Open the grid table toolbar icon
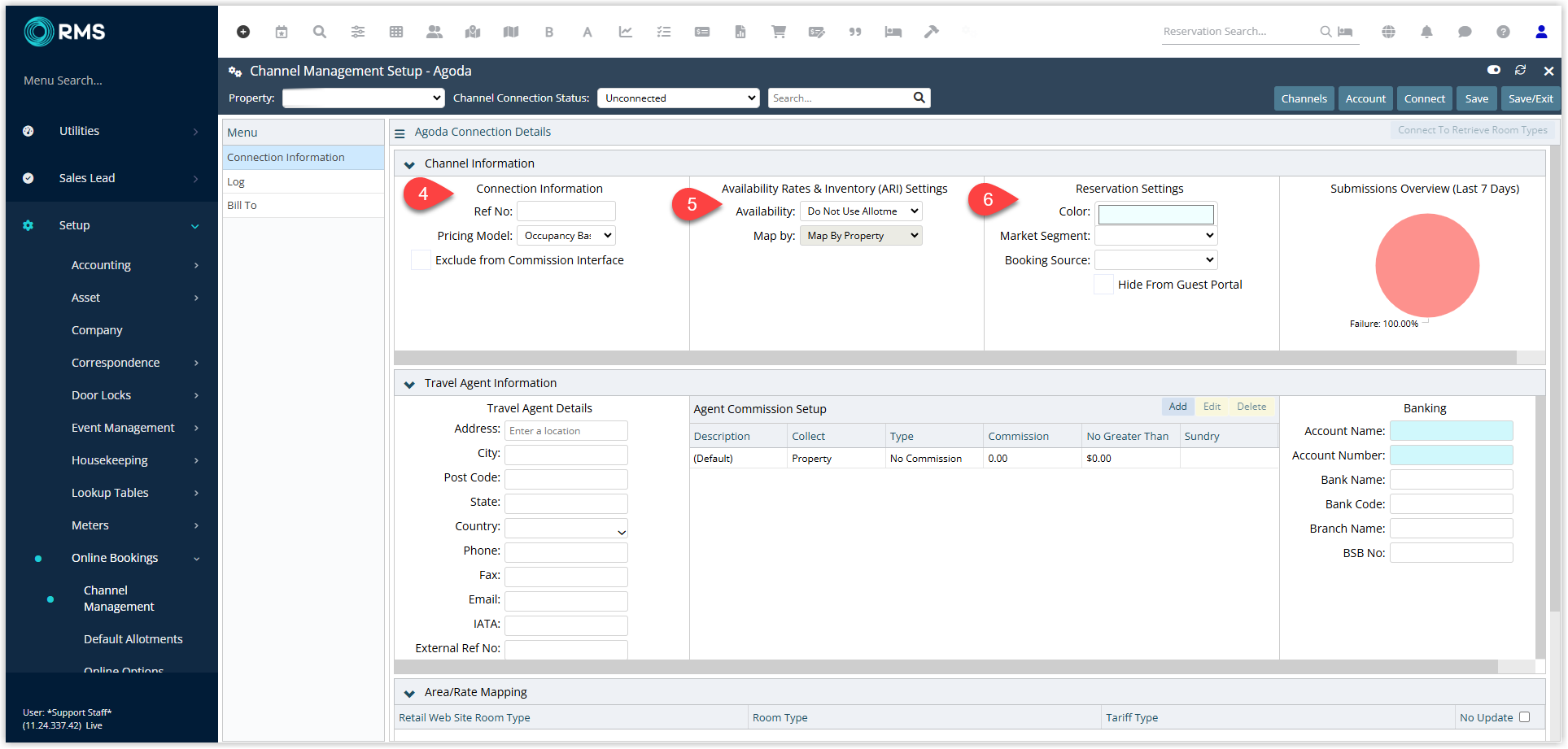The width and height of the screenshot is (1568, 749). [x=396, y=32]
